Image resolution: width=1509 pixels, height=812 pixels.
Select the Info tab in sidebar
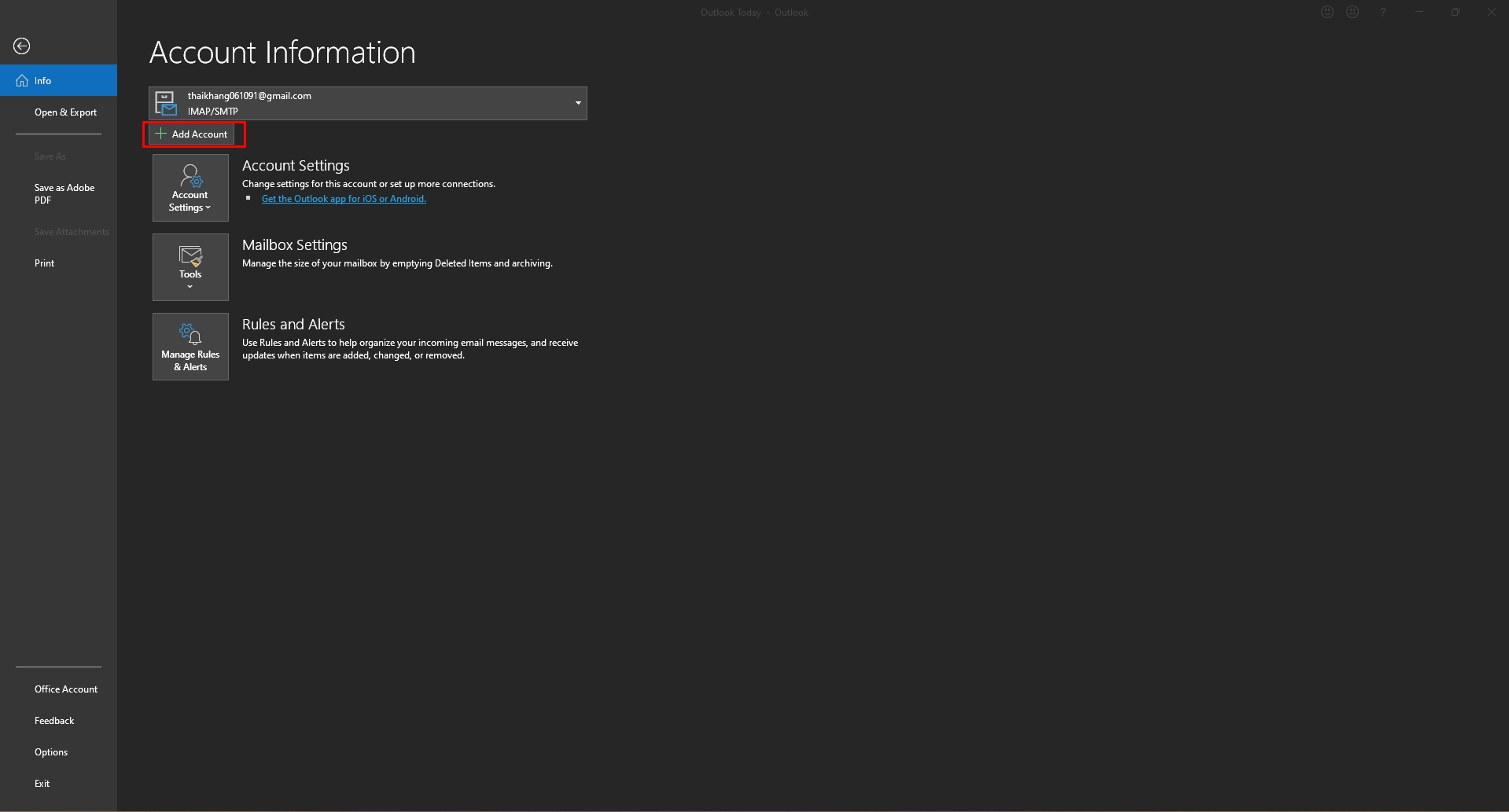click(58, 81)
